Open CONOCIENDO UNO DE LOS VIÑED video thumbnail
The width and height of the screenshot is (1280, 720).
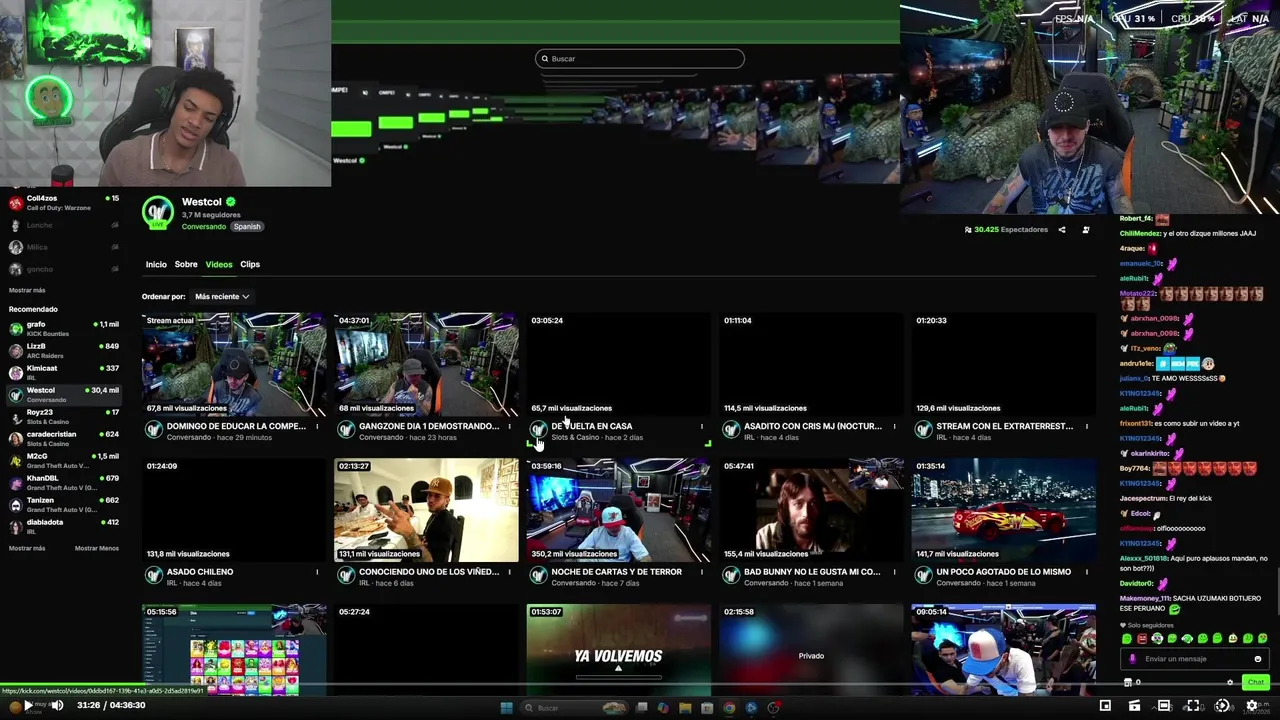tap(426, 510)
